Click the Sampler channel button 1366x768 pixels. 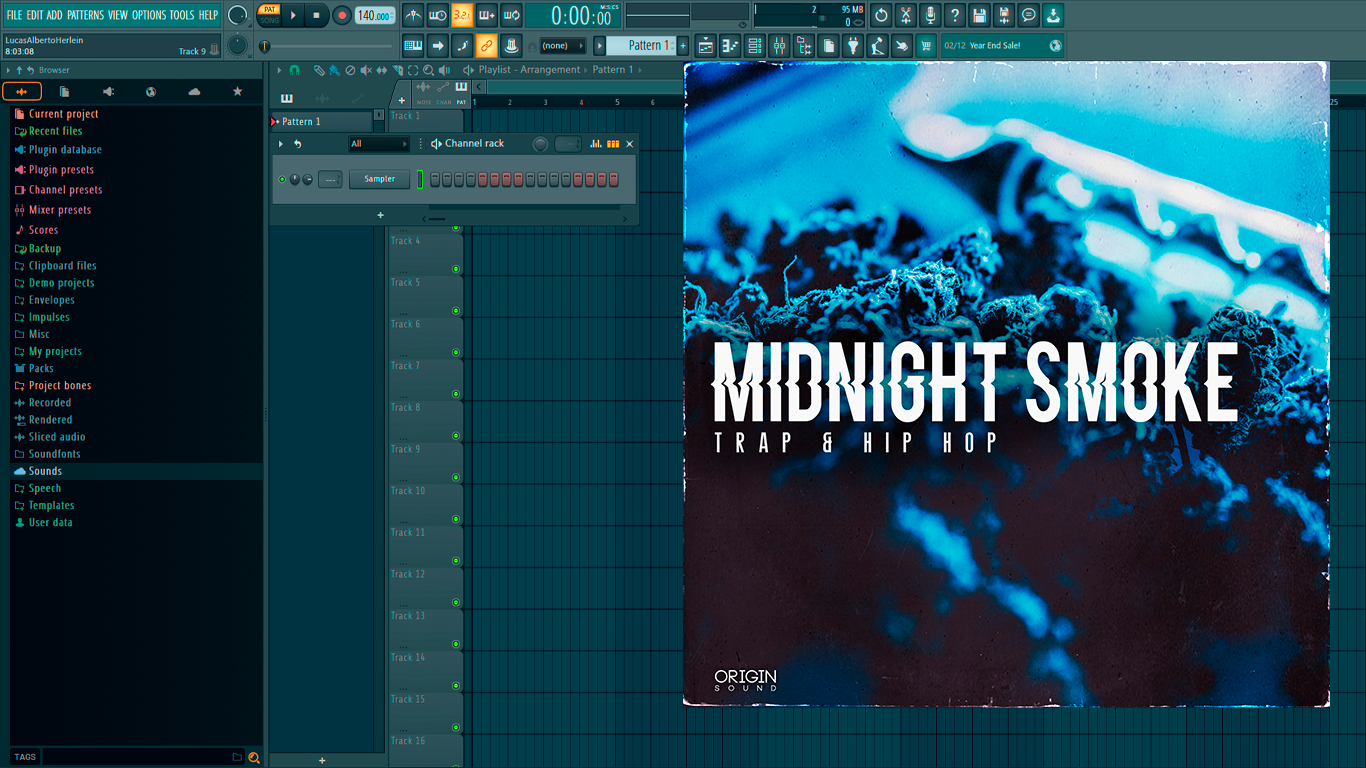coord(379,179)
